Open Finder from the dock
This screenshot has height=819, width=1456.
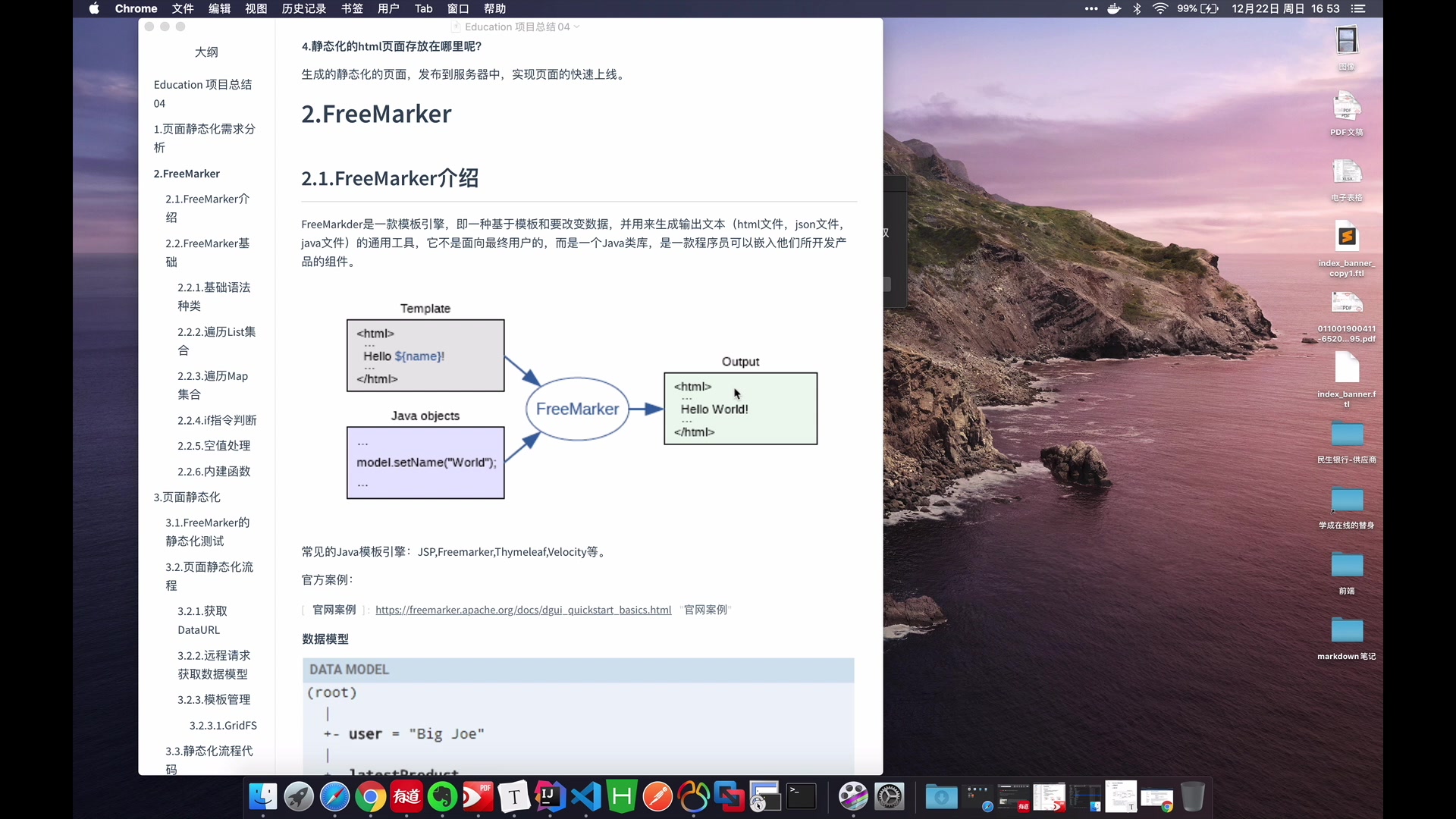[263, 797]
